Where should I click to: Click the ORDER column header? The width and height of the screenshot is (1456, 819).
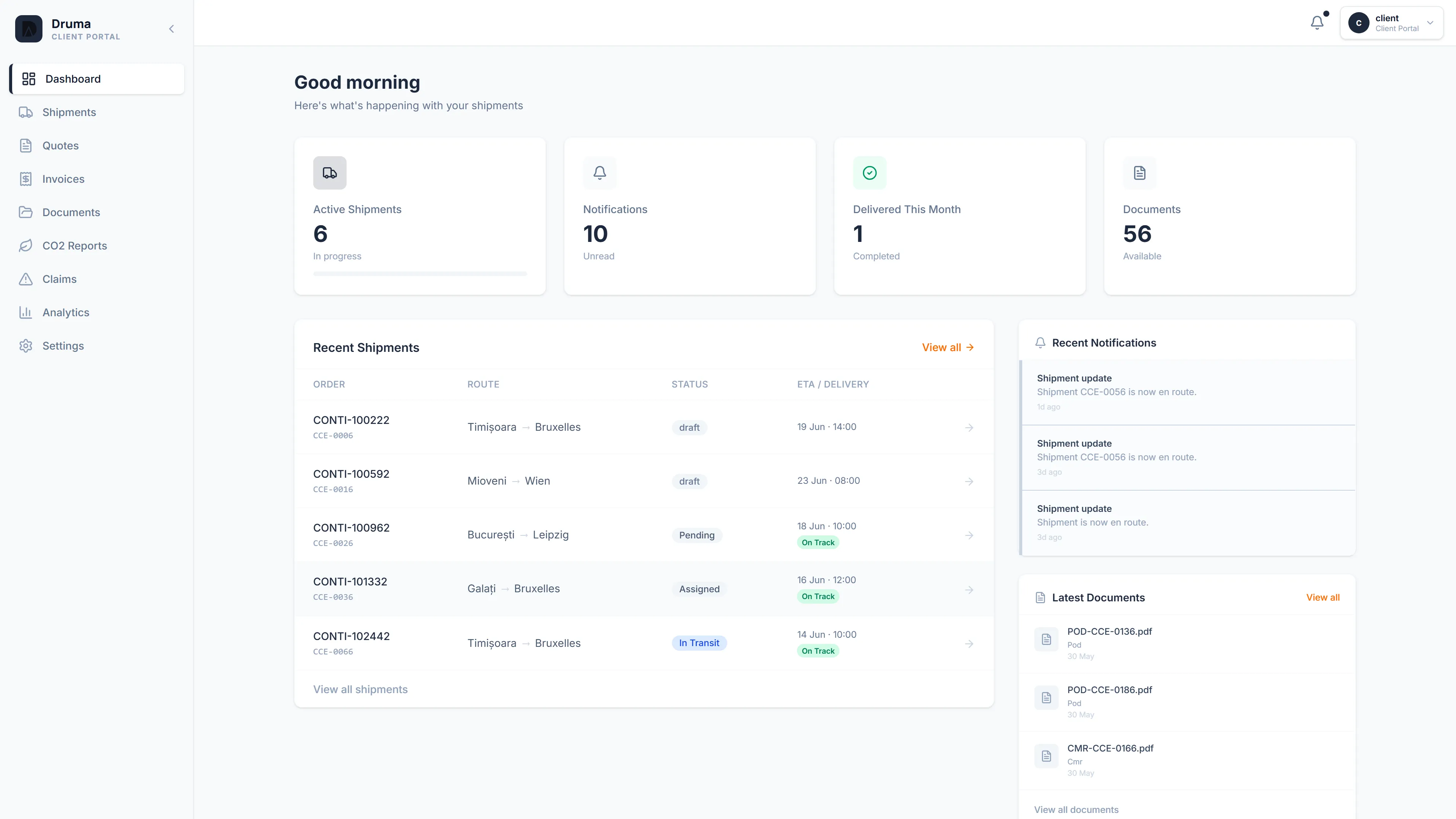[x=329, y=384]
